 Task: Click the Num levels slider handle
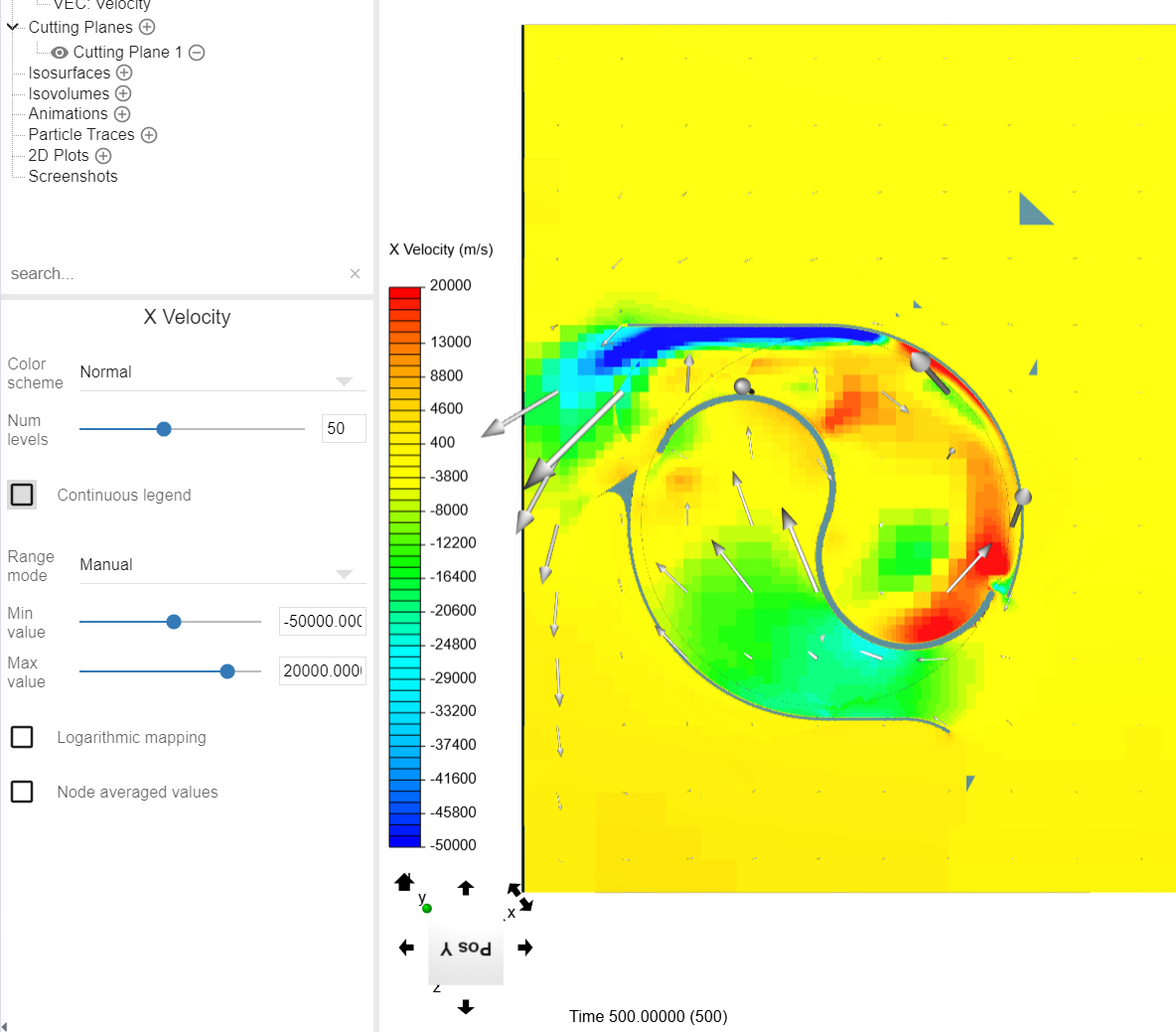[x=164, y=429]
